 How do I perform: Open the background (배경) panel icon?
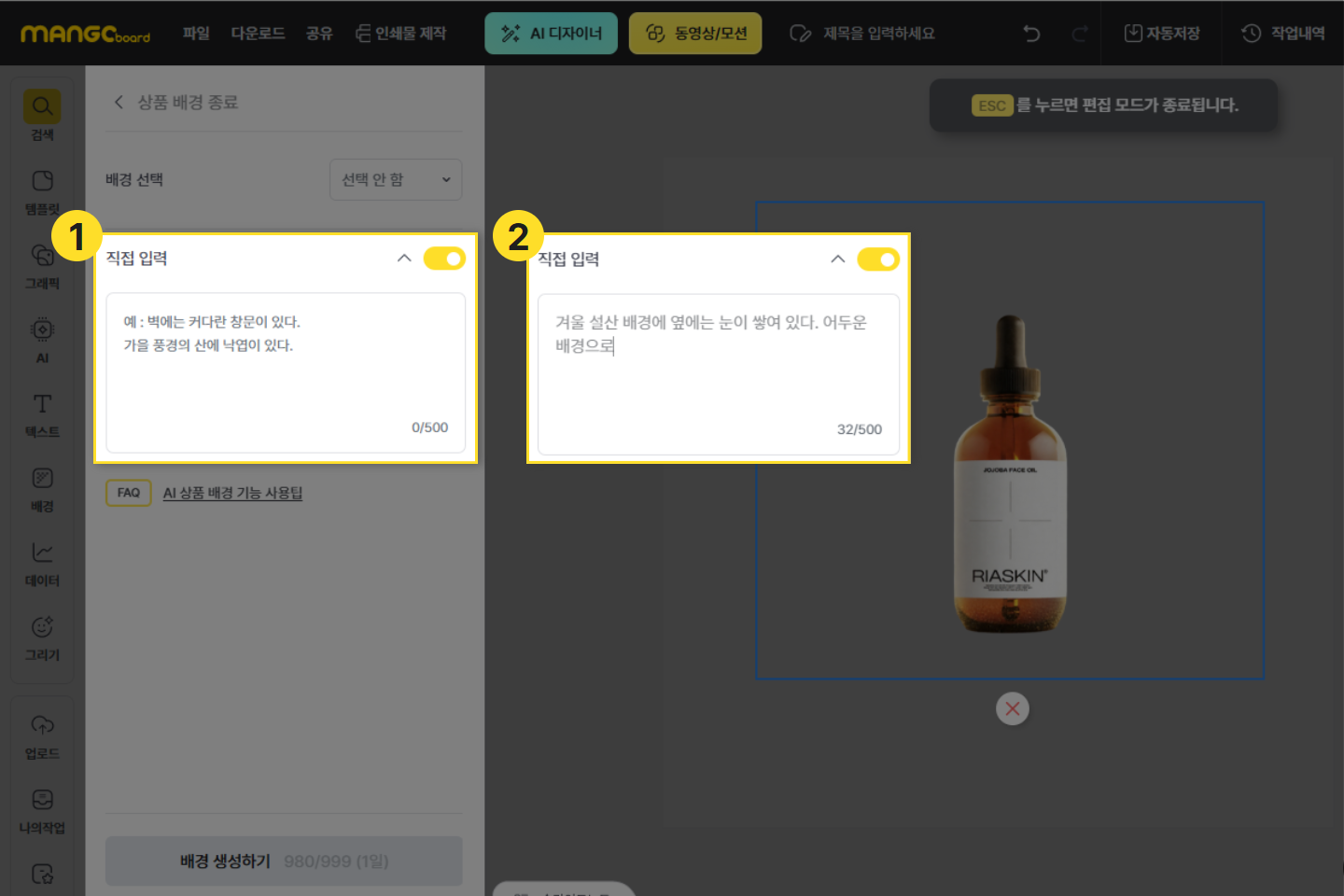42,480
